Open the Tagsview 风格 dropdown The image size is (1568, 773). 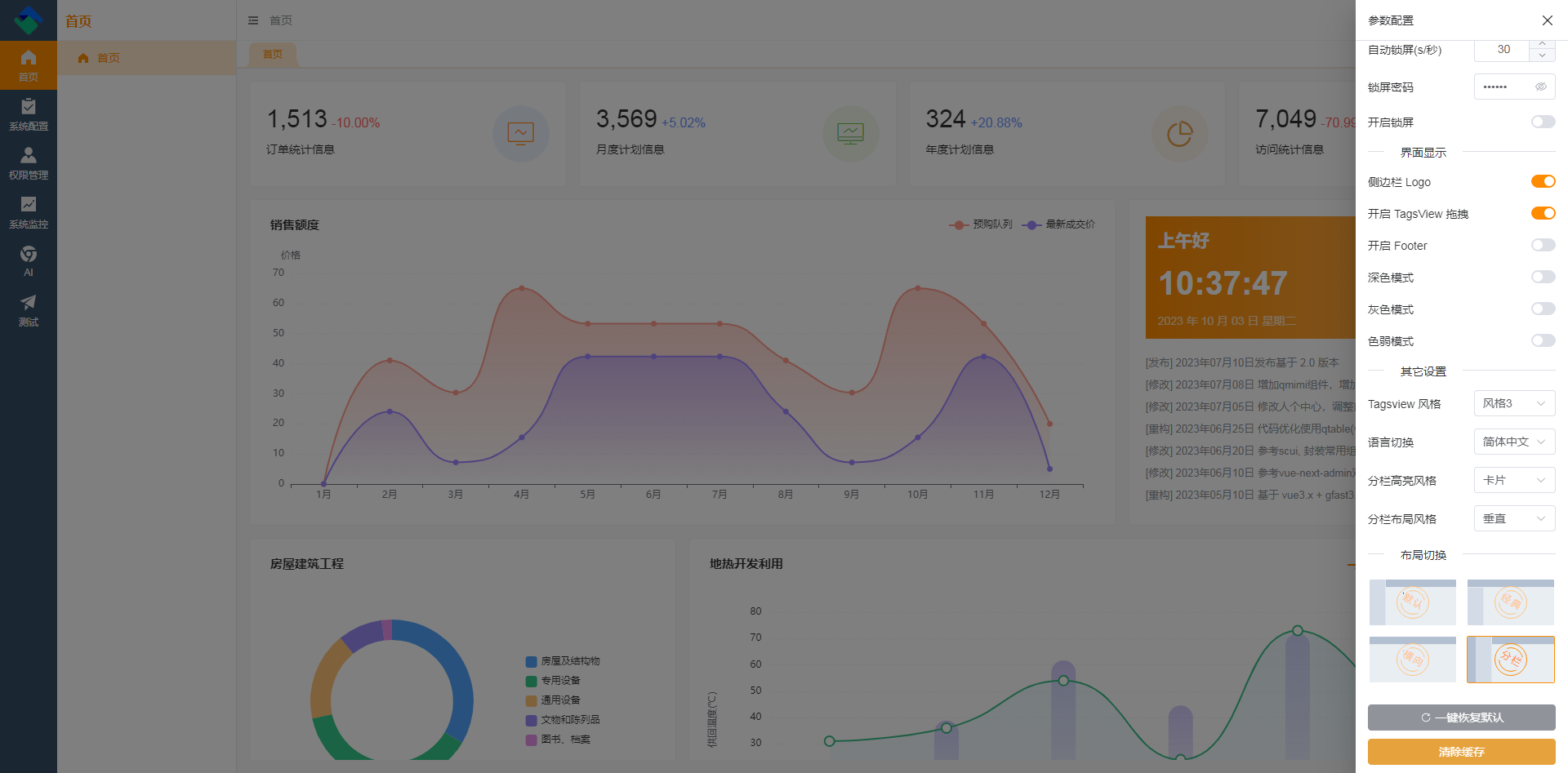(x=1514, y=403)
